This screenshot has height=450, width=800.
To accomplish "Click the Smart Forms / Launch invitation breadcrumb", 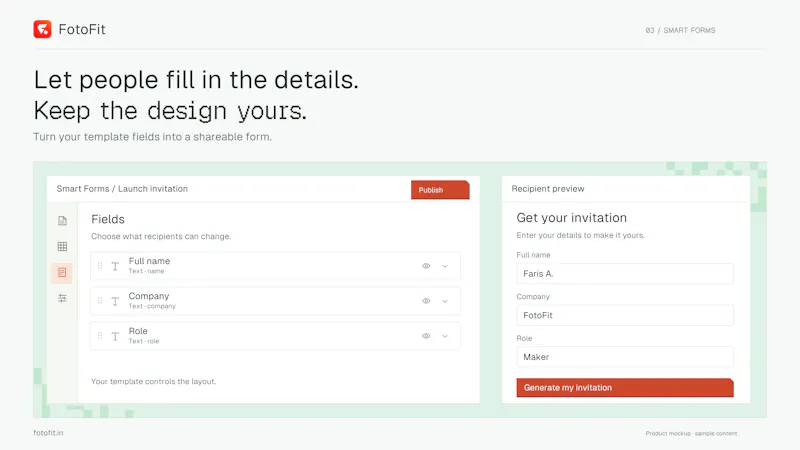I will coord(122,189).
